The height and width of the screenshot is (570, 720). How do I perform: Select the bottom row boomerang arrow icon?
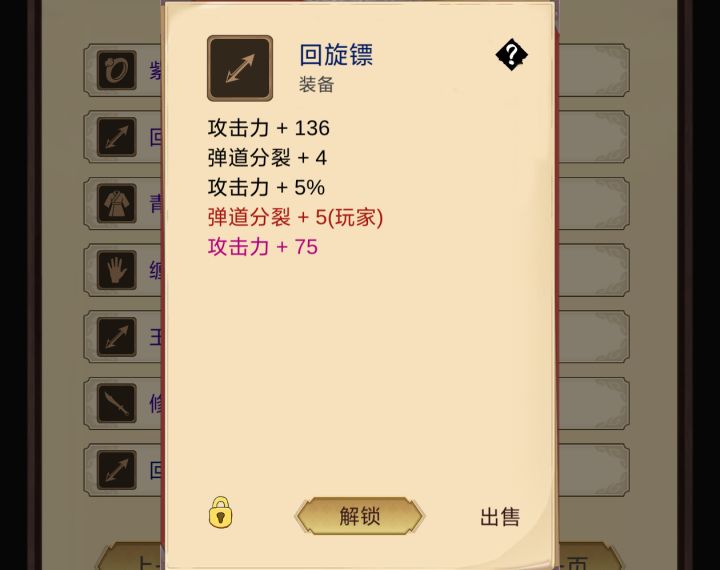tap(117, 470)
